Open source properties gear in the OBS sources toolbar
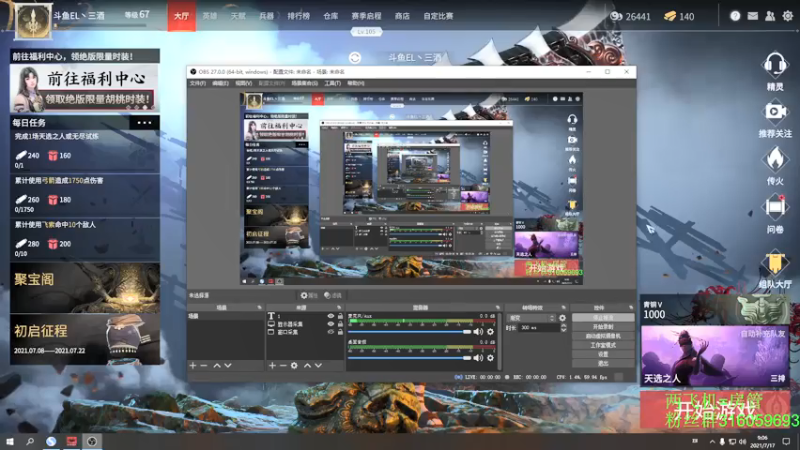This screenshot has height=450, width=800. point(294,365)
